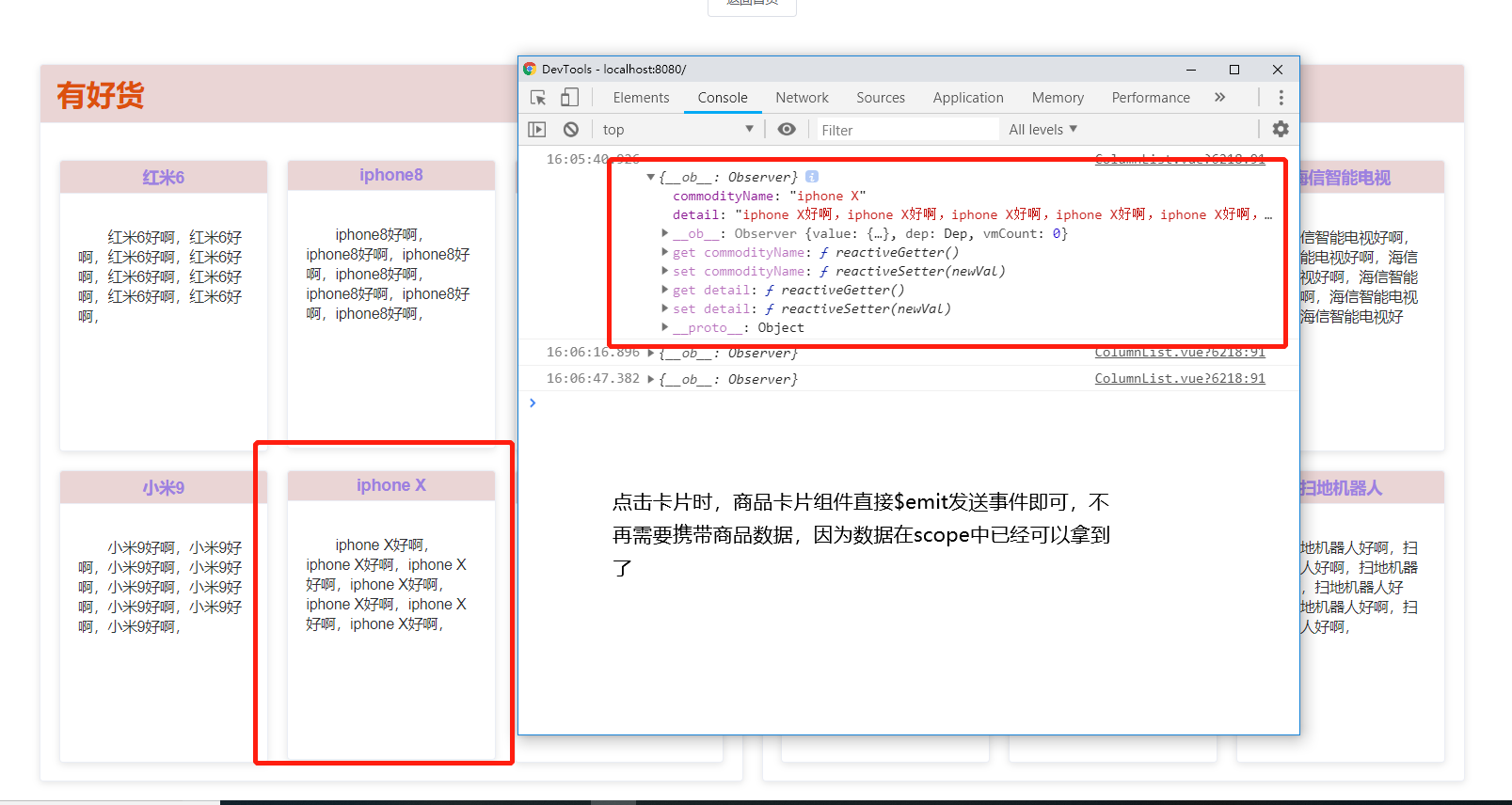Open the 红米6 product card
The width and height of the screenshot is (1512, 805).
[x=164, y=306]
